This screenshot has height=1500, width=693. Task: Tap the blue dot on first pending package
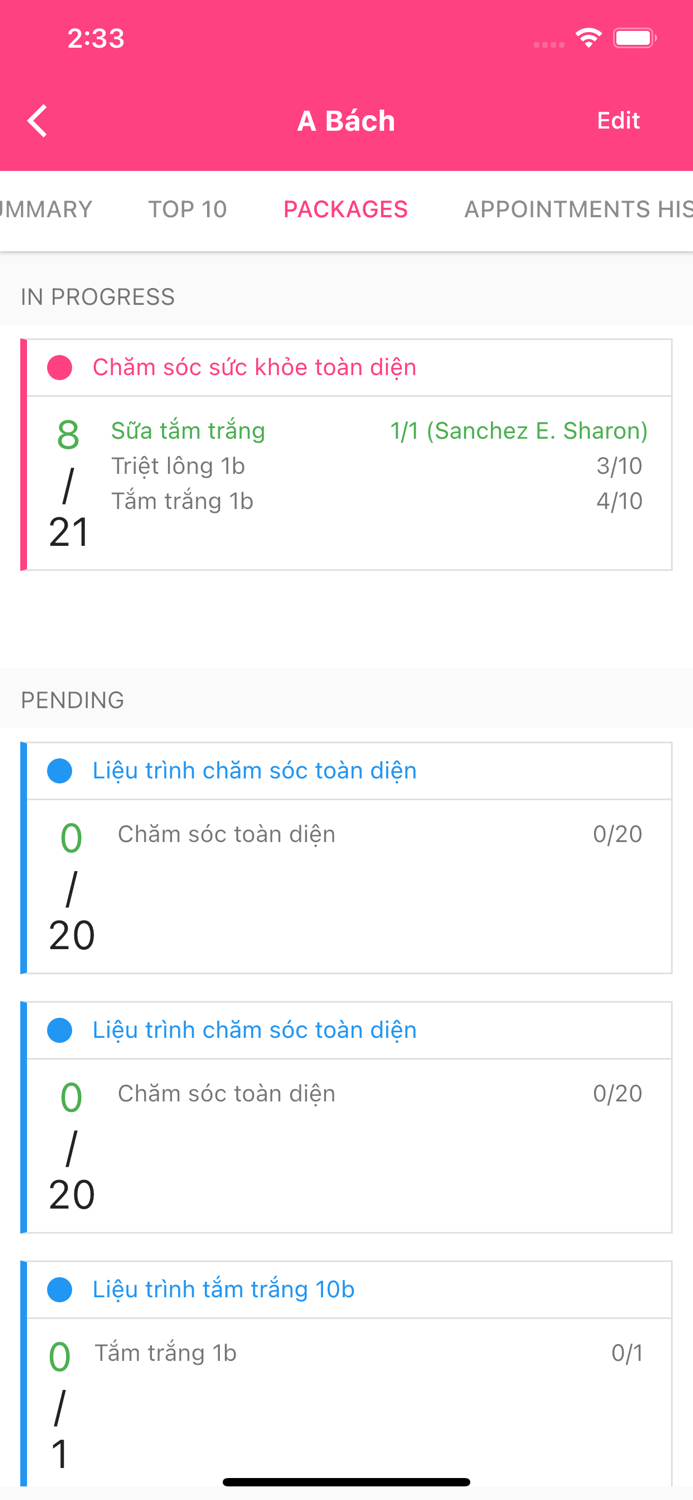[x=60, y=771]
